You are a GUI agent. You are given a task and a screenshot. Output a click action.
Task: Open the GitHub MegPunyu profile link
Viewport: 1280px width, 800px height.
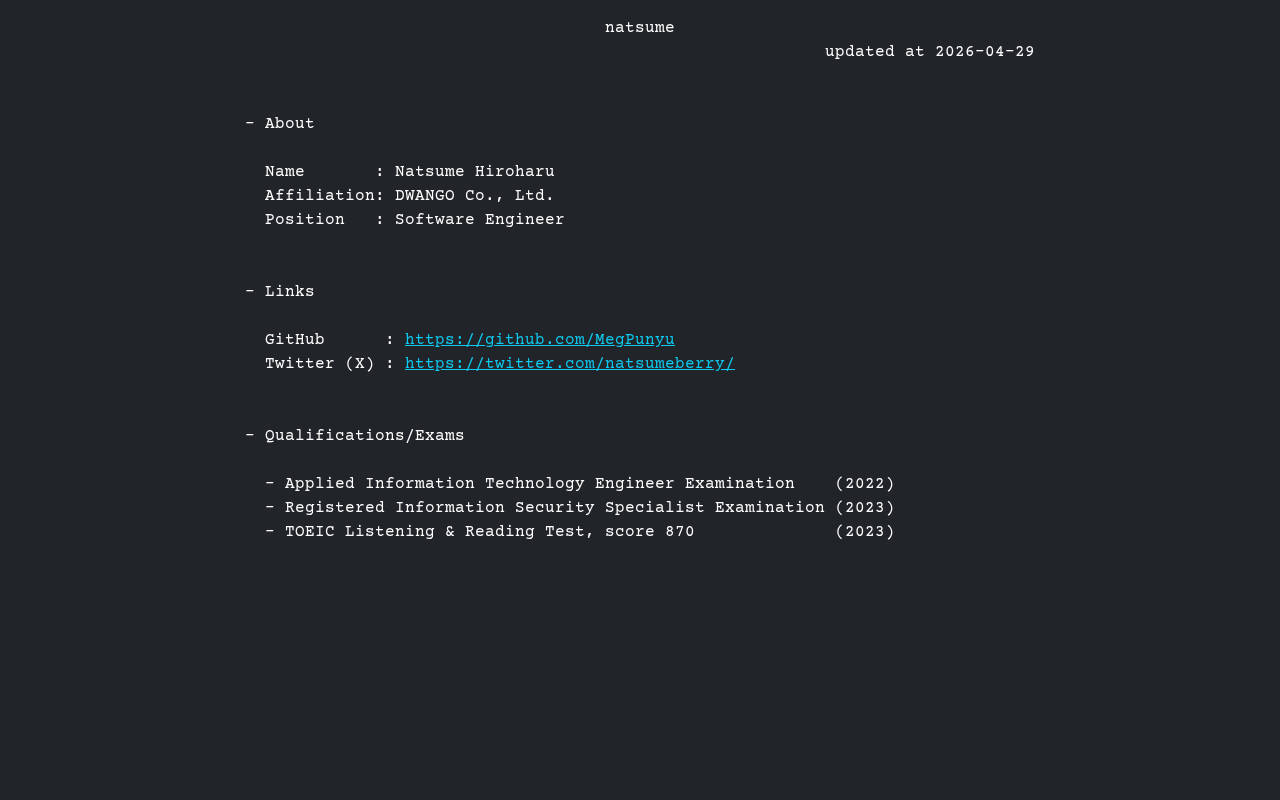pos(539,340)
